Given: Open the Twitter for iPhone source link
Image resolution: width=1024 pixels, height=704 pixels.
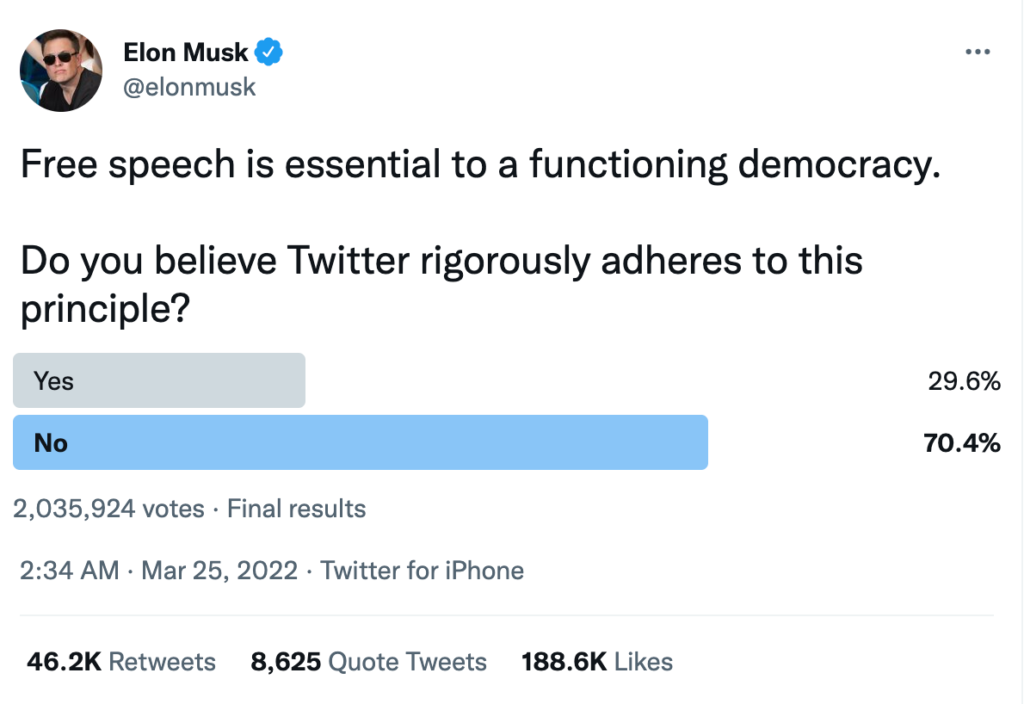Looking at the screenshot, I should tap(422, 571).
